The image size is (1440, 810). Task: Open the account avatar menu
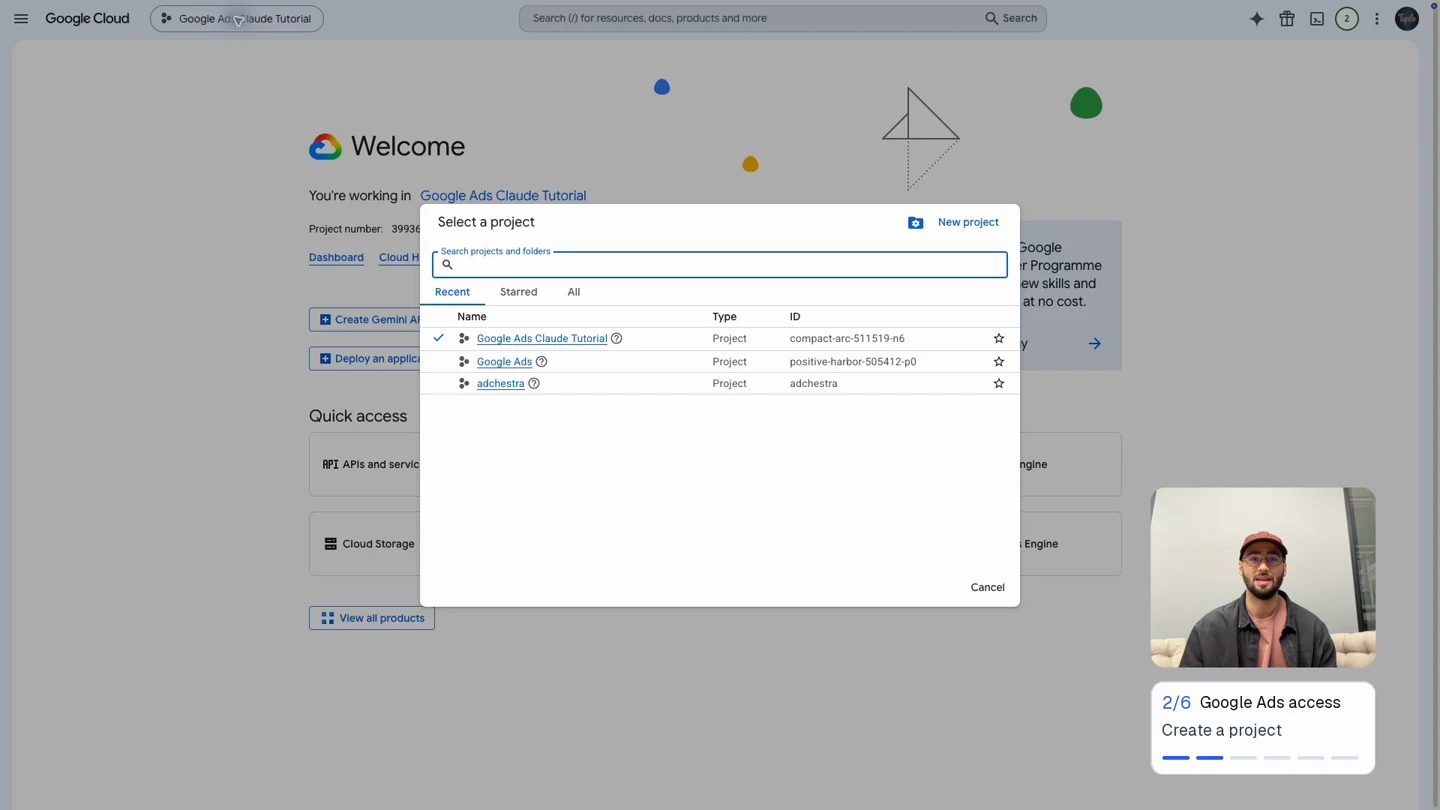pyautogui.click(x=1407, y=18)
